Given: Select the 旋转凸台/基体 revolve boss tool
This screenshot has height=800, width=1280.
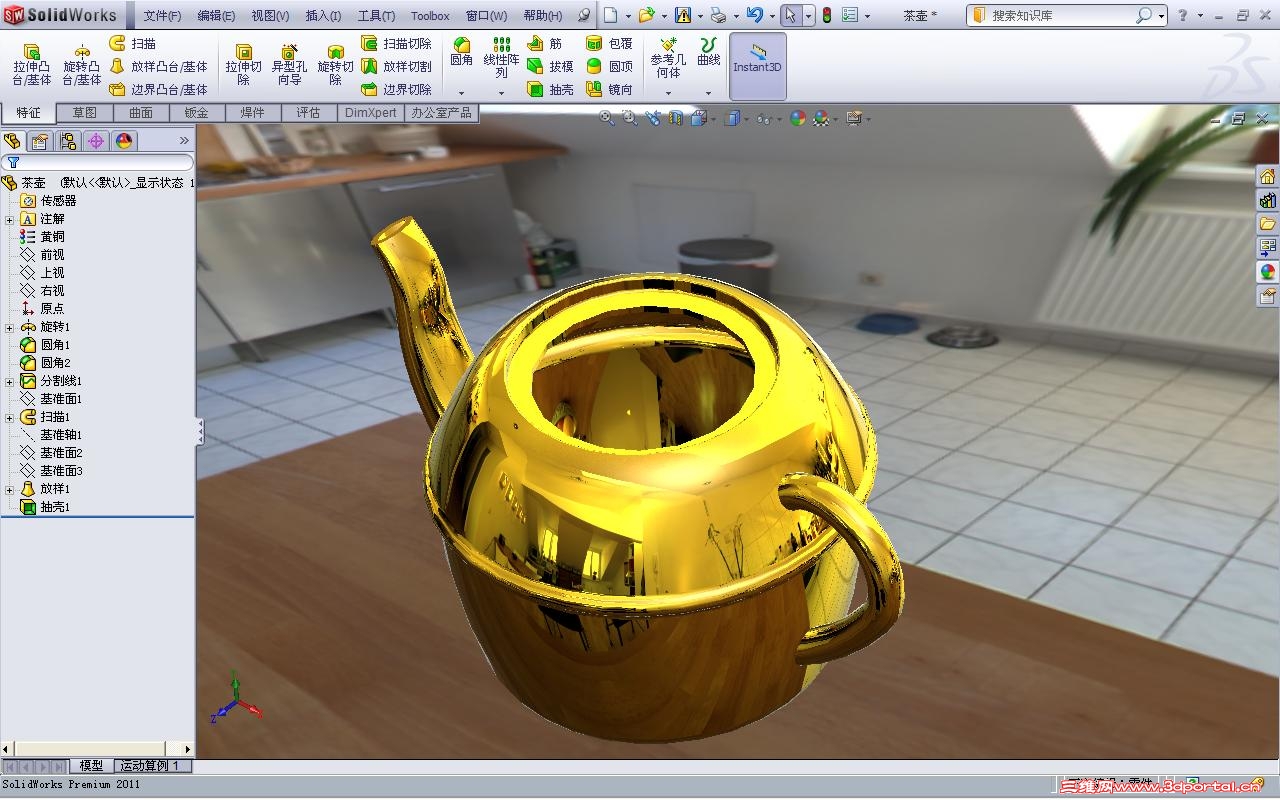Looking at the screenshot, I should (x=82, y=65).
